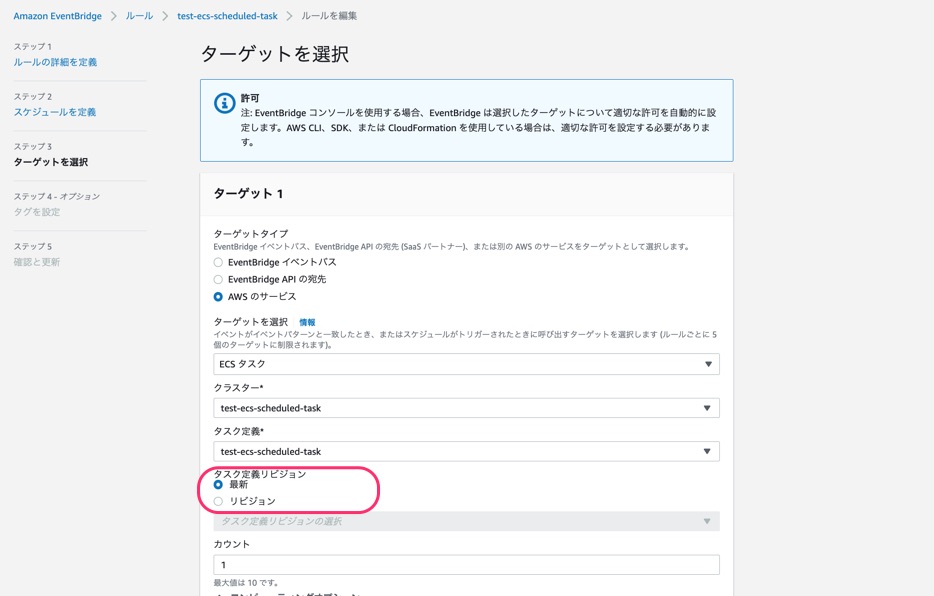Image resolution: width=934 pixels, height=596 pixels.
Task: Select the EventBridge イベントバス radio button
Action: pyautogui.click(x=218, y=262)
